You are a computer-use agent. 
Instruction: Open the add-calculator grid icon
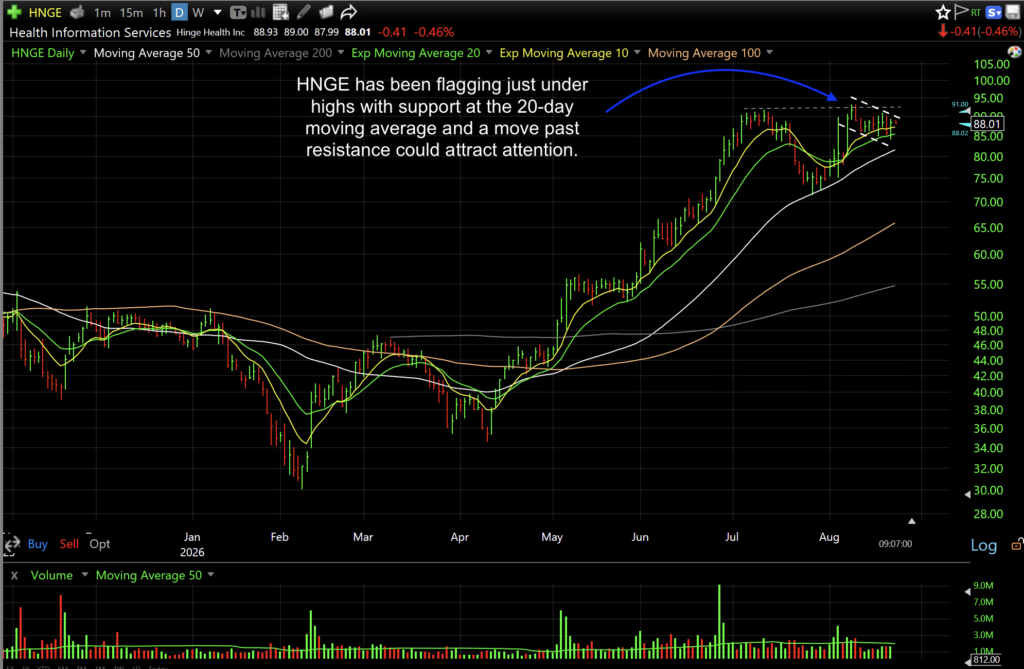(x=281, y=12)
